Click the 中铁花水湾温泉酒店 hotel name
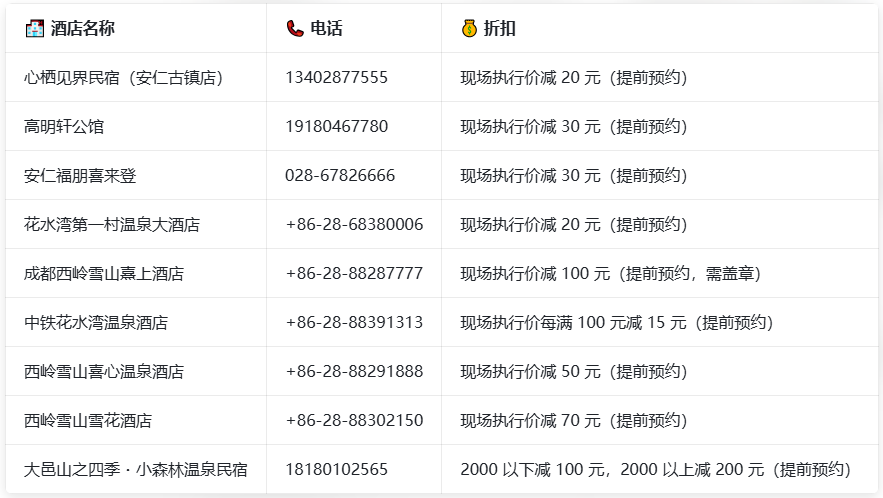Image resolution: width=883 pixels, height=498 pixels. [x=96, y=323]
